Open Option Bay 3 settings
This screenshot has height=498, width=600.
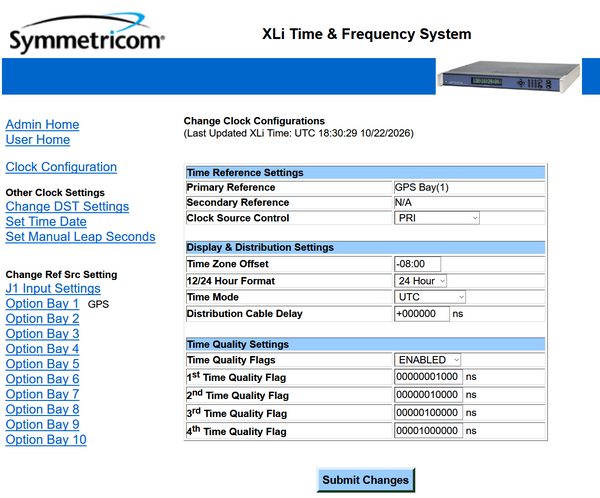42,334
